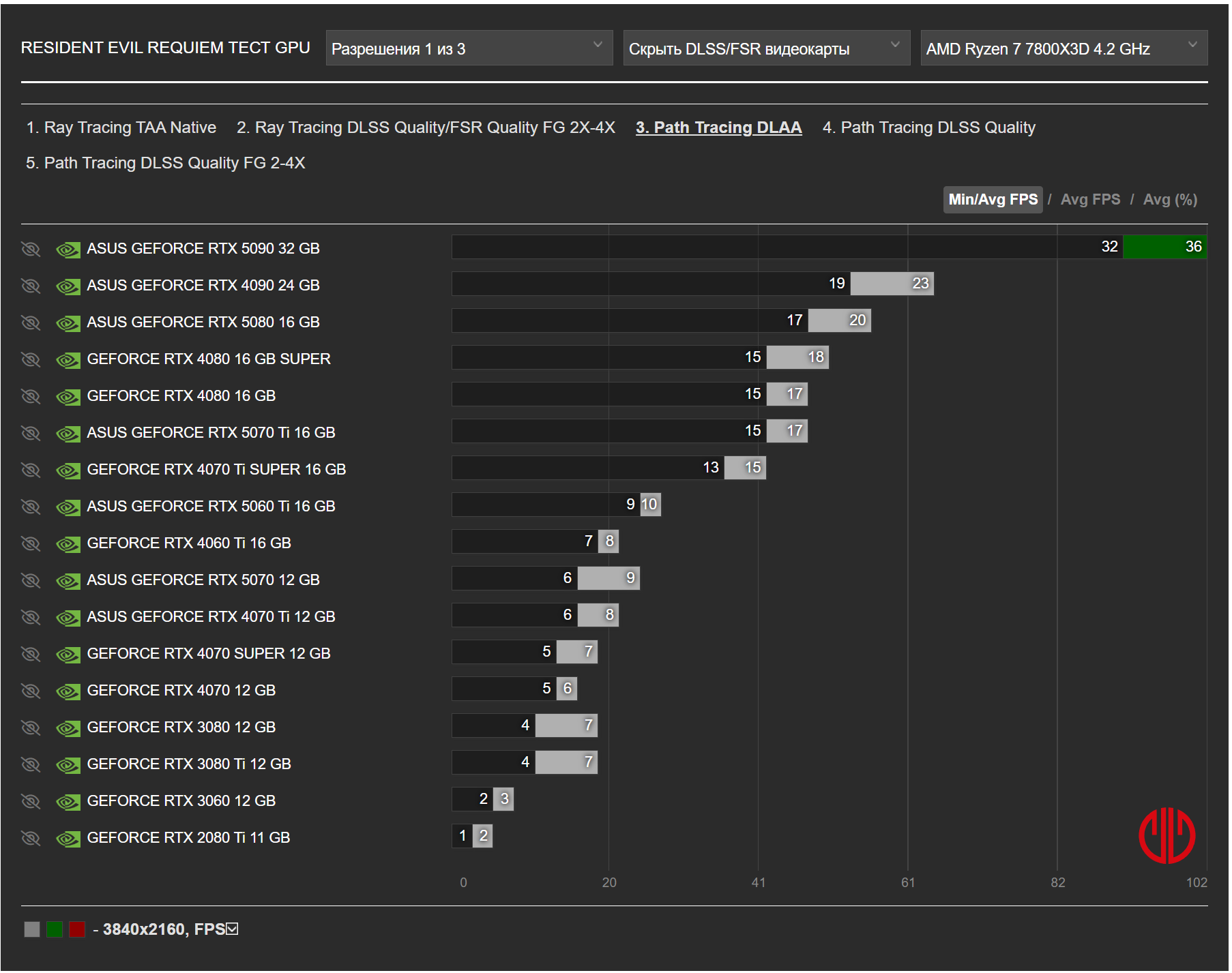Viewport: 1232px width, 973px height.
Task: Open the "4. Path Tracing DLSS Quality" tab
Action: pyautogui.click(x=929, y=128)
